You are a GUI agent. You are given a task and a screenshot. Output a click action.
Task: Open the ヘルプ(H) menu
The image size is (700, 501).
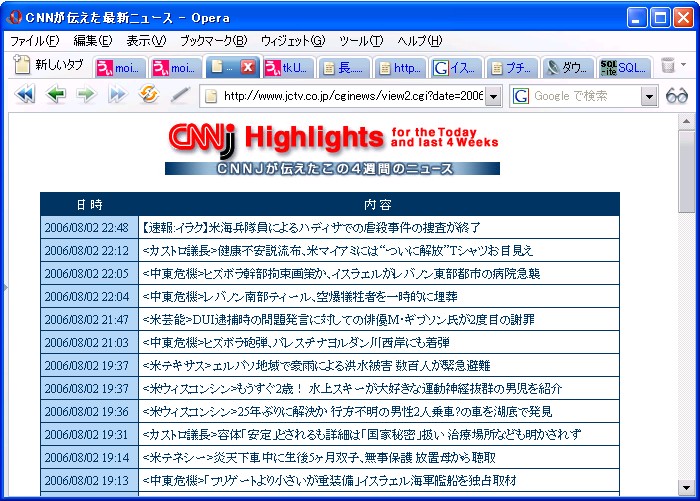(x=420, y=41)
